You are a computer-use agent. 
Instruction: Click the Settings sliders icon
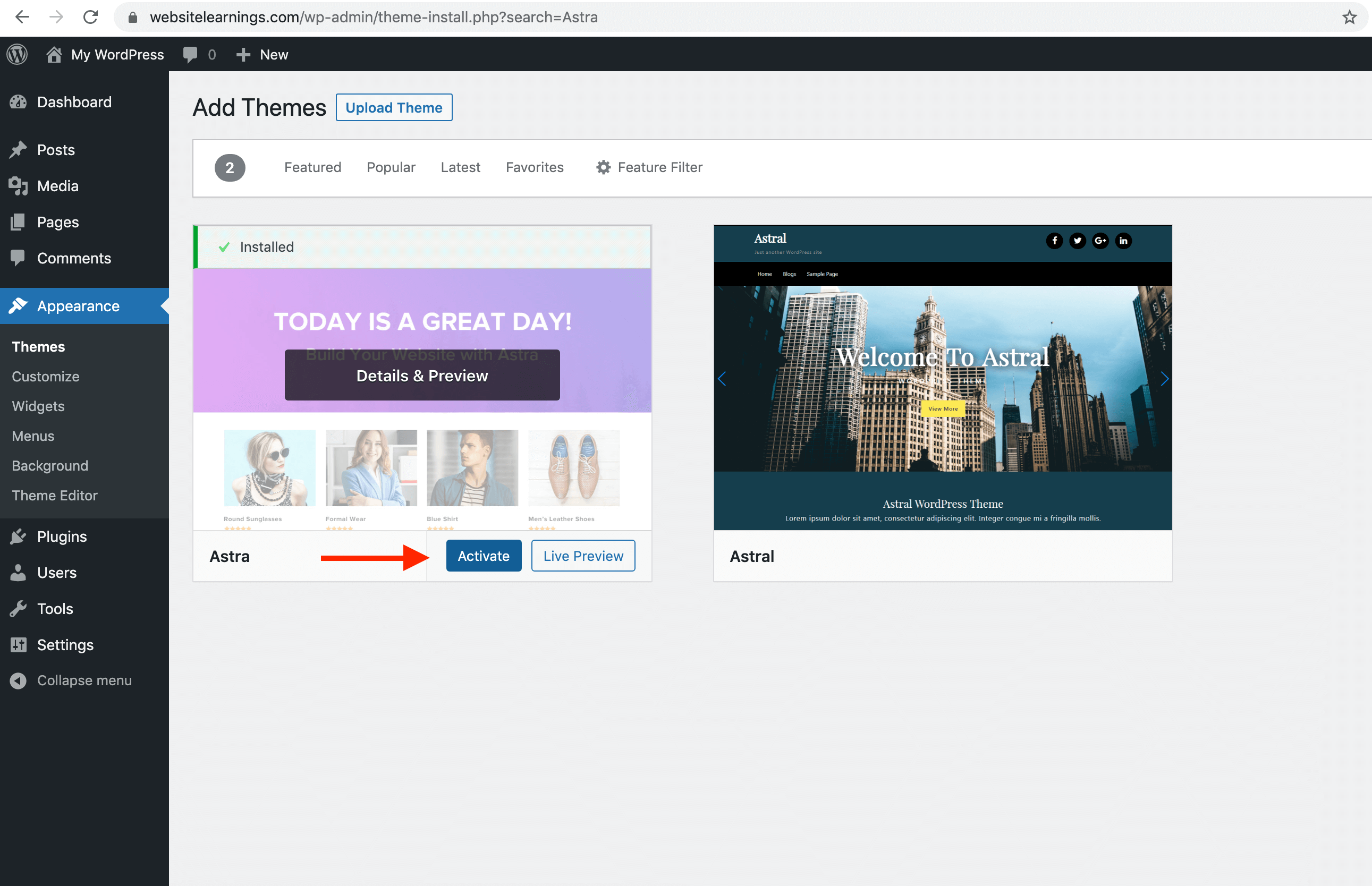(x=18, y=645)
